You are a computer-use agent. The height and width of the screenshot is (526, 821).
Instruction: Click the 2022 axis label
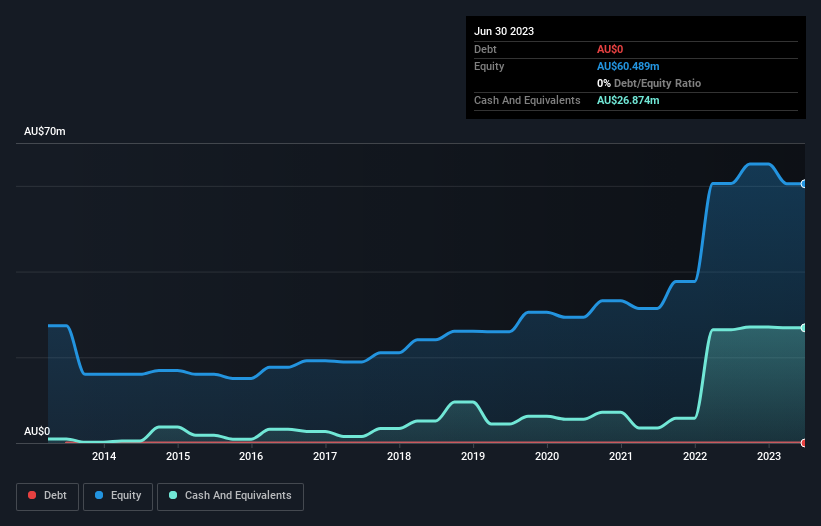pyautogui.click(x=695, y=456)
